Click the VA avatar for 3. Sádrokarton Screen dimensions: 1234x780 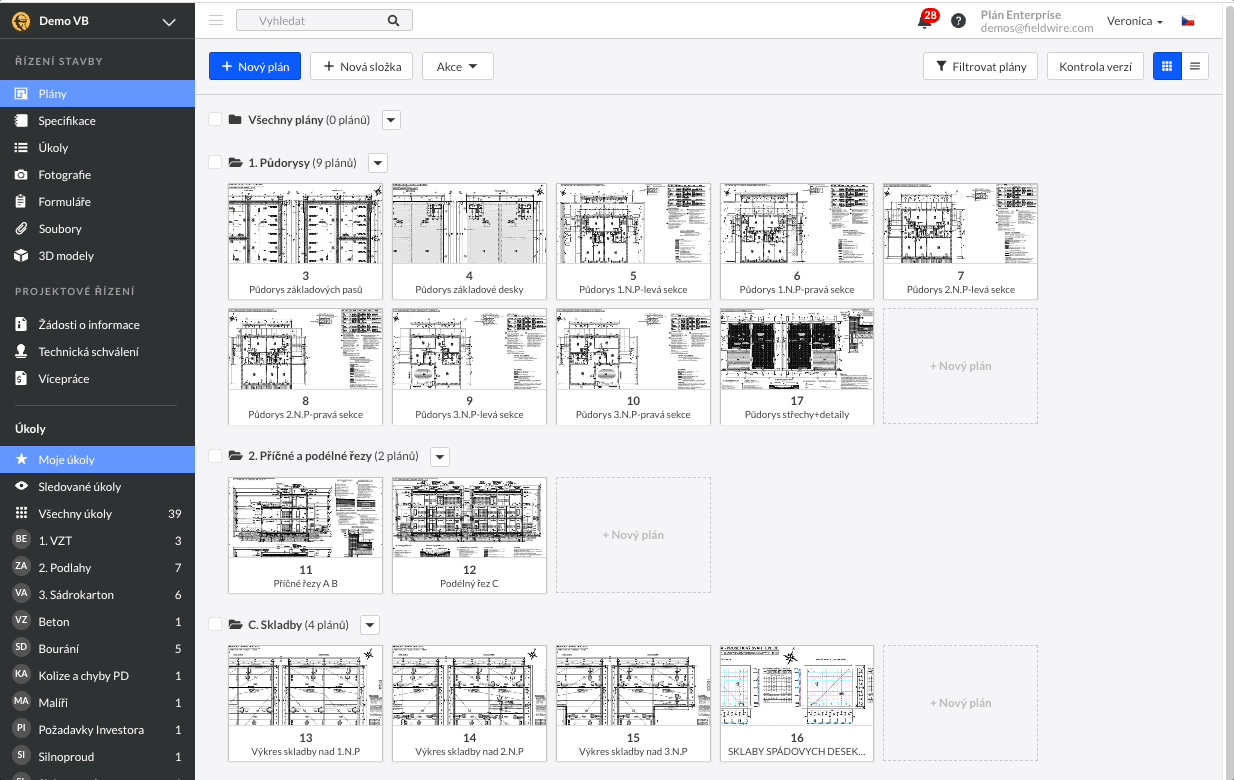(21, 594)
